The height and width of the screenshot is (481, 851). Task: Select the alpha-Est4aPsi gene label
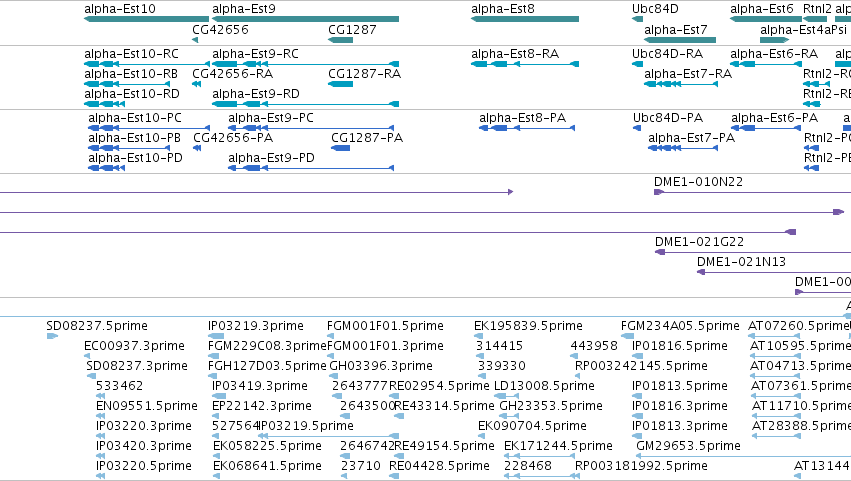coord(803,29)
